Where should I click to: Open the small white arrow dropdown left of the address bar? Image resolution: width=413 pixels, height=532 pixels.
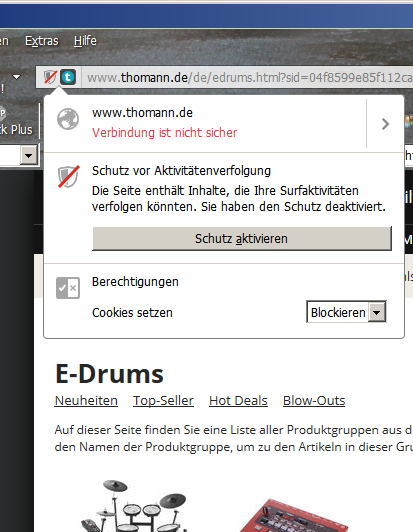pos(16,77)
